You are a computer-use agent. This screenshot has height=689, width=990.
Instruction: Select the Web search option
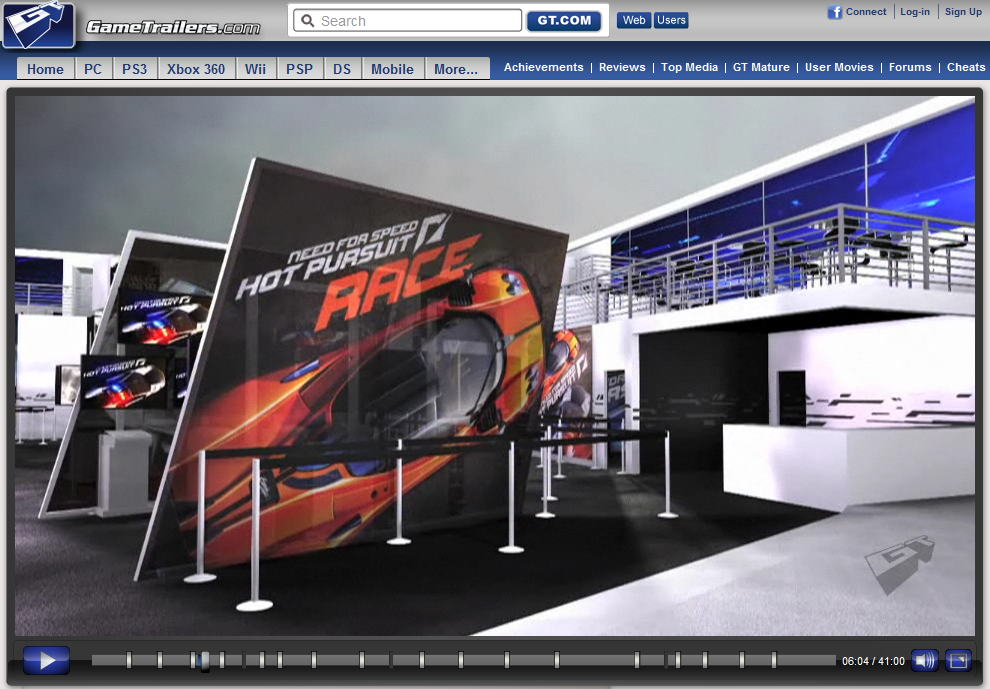click(634, 20)
